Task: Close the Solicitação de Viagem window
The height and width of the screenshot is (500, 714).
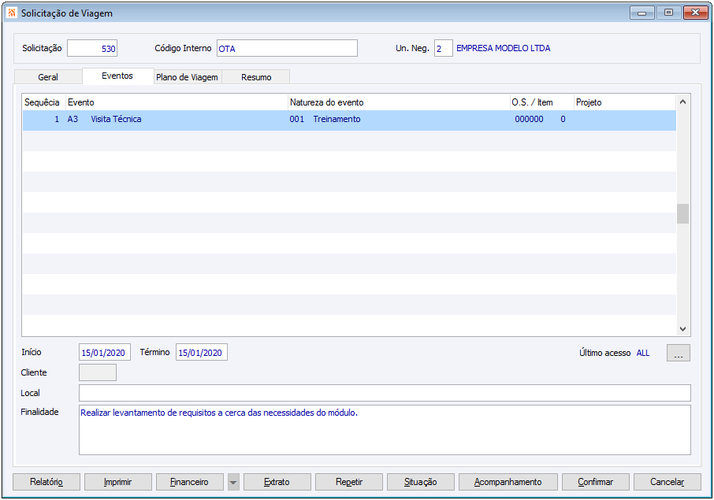Action: 695,13
